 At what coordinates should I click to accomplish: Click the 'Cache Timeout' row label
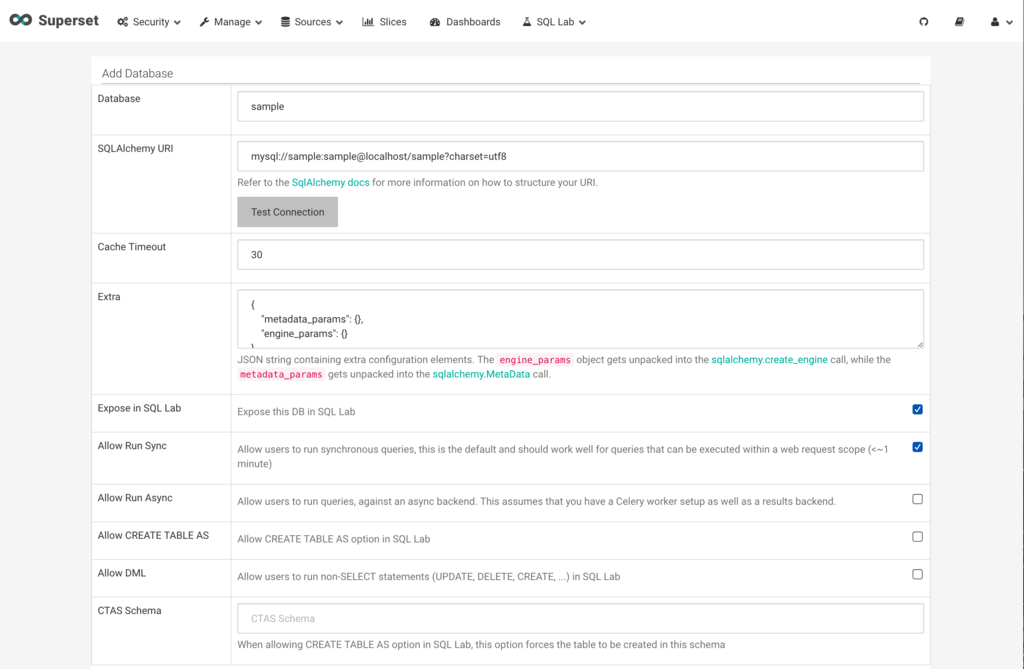[131, 247]
